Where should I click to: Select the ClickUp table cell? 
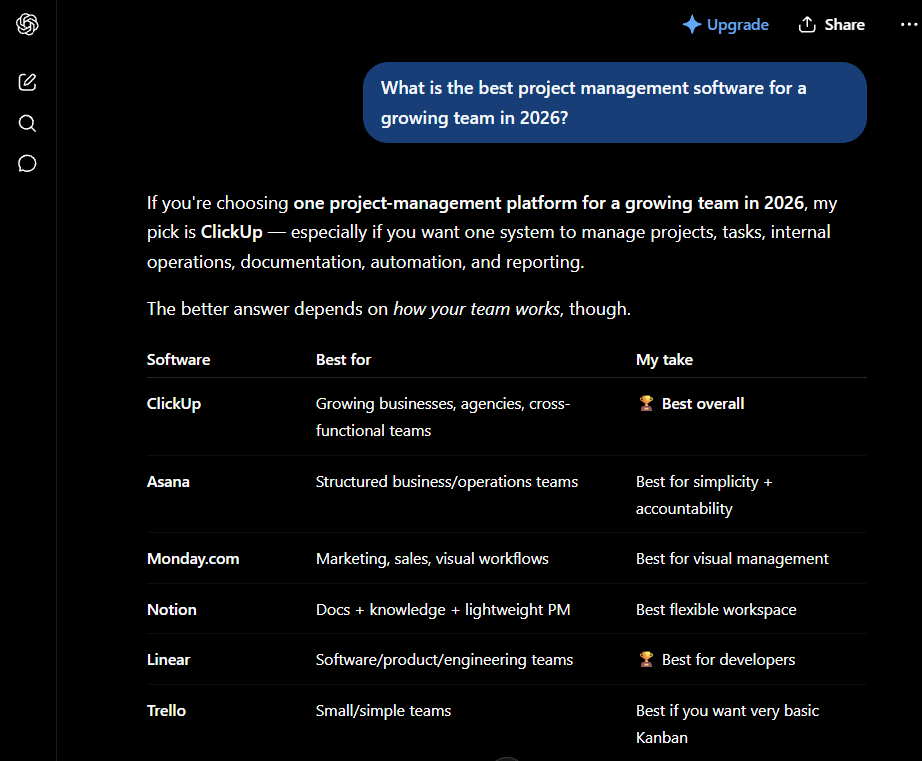174,403
